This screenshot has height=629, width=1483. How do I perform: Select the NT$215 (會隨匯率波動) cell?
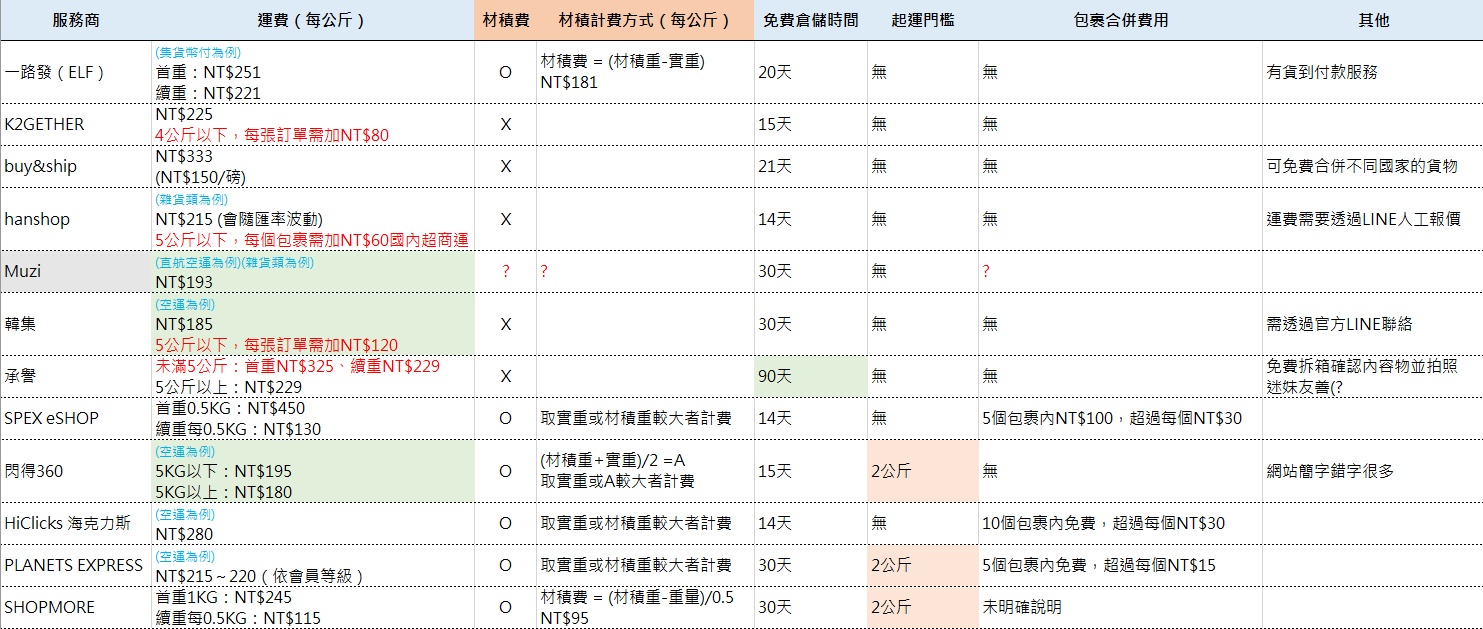312,219
